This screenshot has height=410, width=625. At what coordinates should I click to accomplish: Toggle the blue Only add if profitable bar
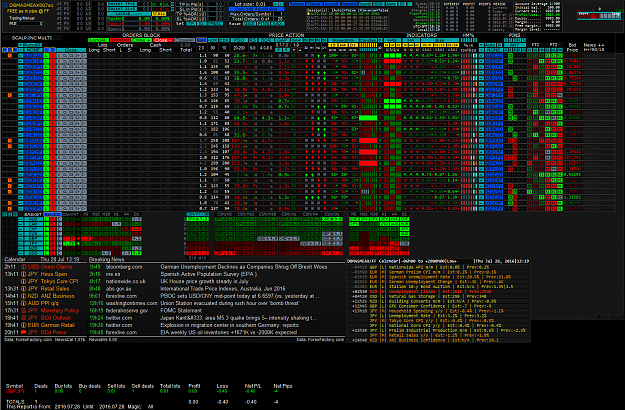tap(256, 9)
